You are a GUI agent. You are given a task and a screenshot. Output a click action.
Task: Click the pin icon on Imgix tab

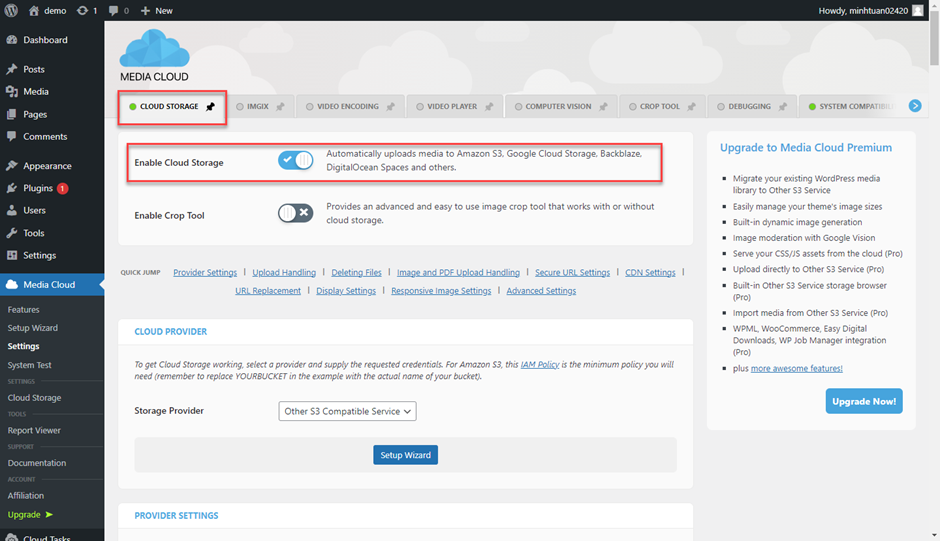click(x=280, y=107)
